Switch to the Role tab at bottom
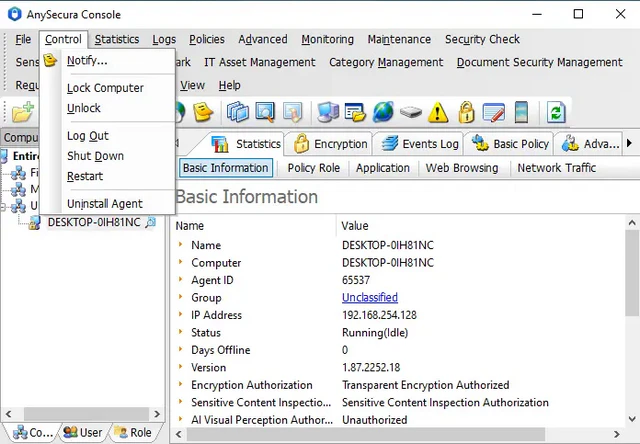Viewport: 640px width, 444px height. coord(133,432)
